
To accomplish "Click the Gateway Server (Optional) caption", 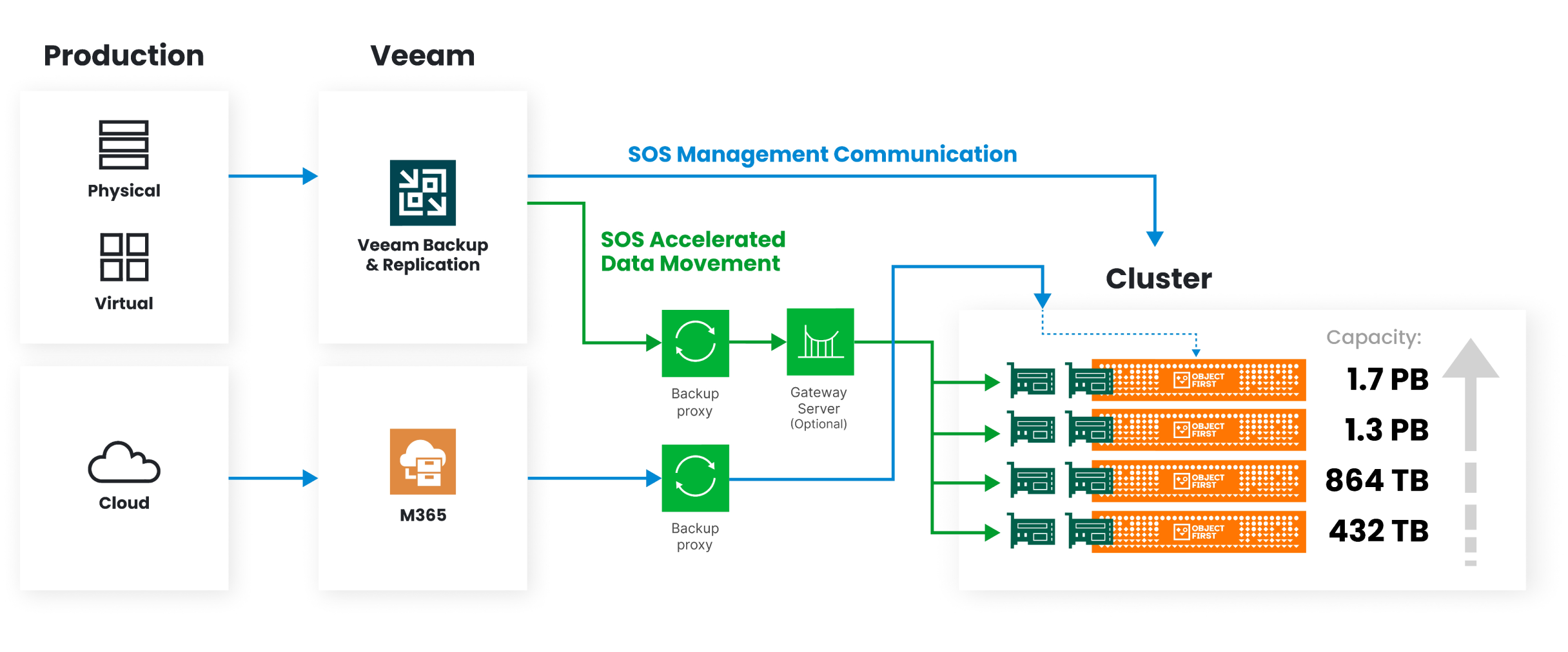I will (819, 408).
